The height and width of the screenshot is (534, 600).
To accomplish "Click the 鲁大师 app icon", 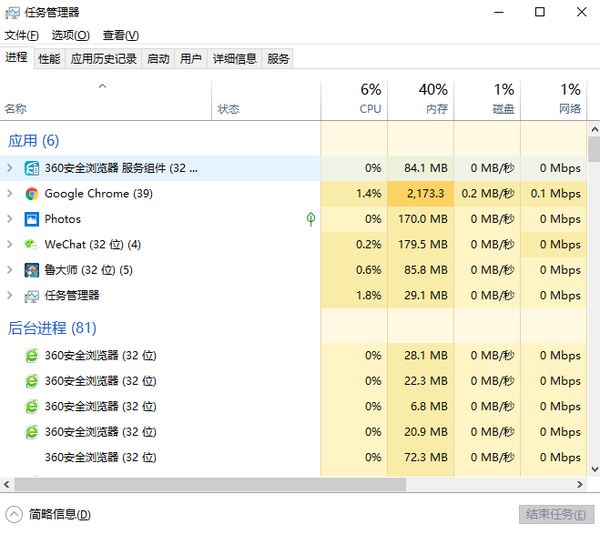I will 32,270.
